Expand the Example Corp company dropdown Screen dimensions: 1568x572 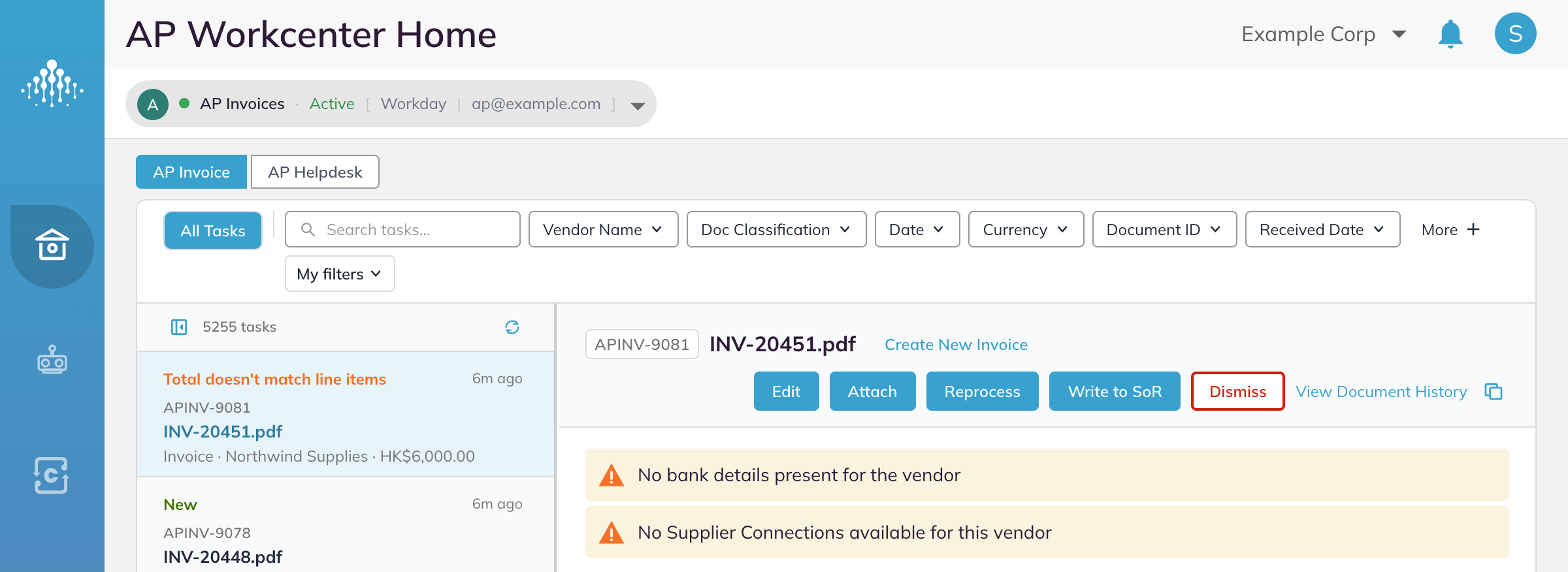1399,34
